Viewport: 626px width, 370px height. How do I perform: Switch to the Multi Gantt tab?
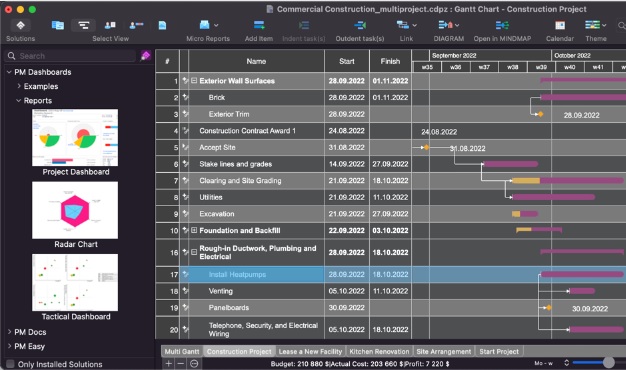[182, 352]
